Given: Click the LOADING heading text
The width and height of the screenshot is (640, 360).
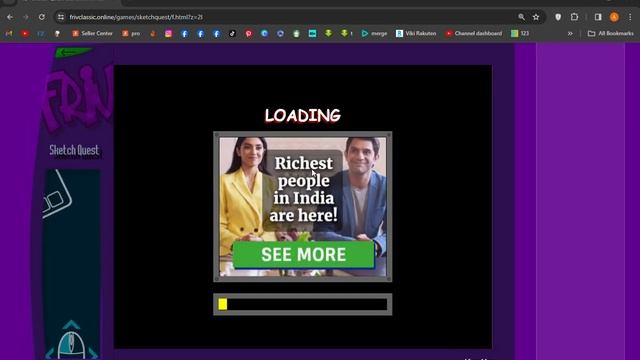Looking at the screenshot, I should [302, 116].
